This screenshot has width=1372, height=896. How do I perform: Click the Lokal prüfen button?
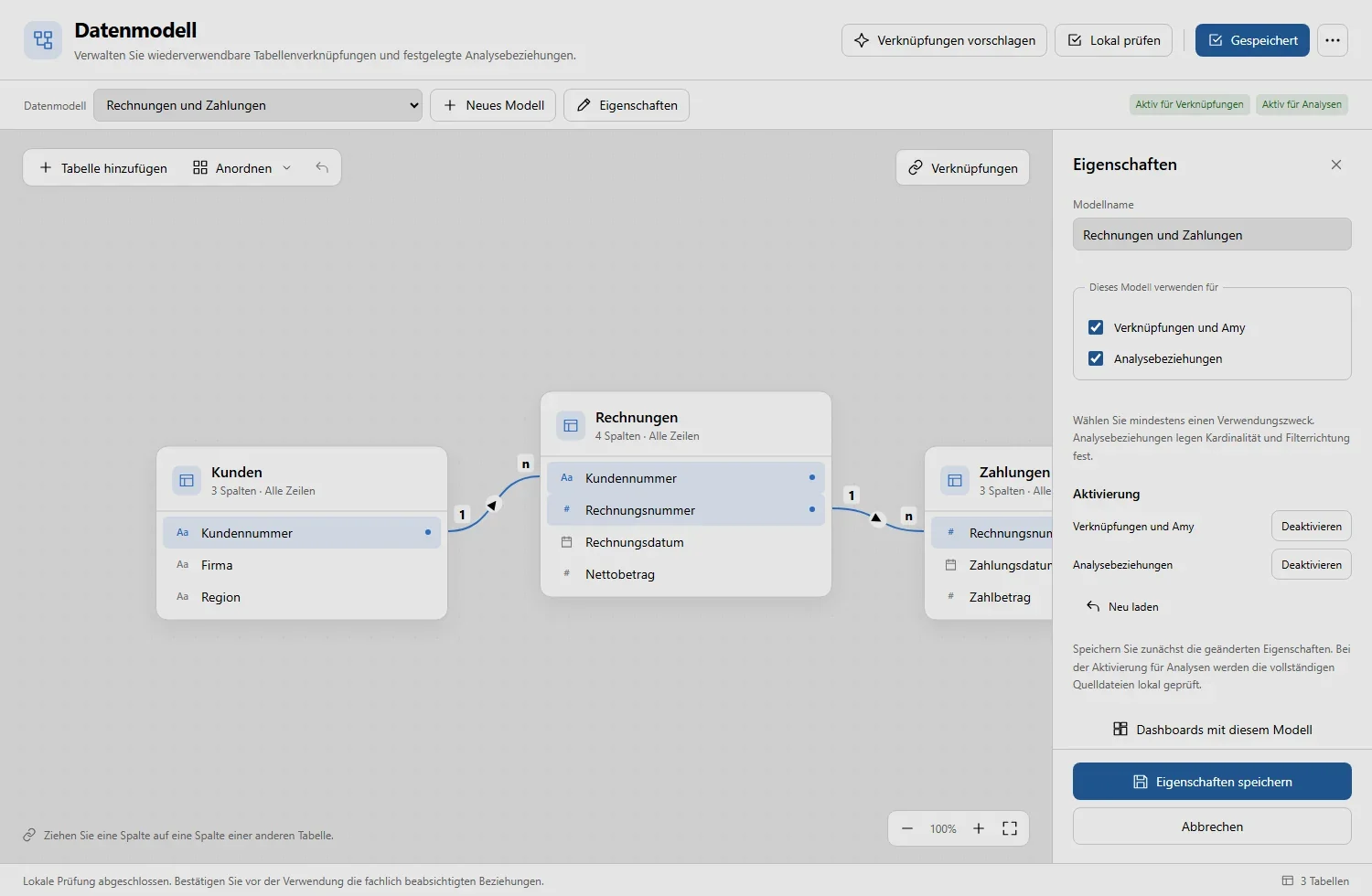pyautogui.click(x=1113, y=40)
